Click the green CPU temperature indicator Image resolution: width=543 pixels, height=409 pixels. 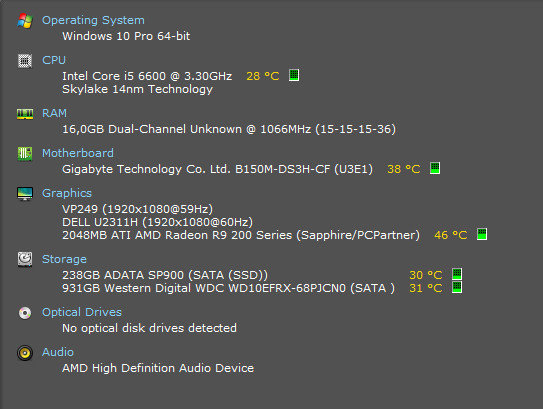point(294,75)
